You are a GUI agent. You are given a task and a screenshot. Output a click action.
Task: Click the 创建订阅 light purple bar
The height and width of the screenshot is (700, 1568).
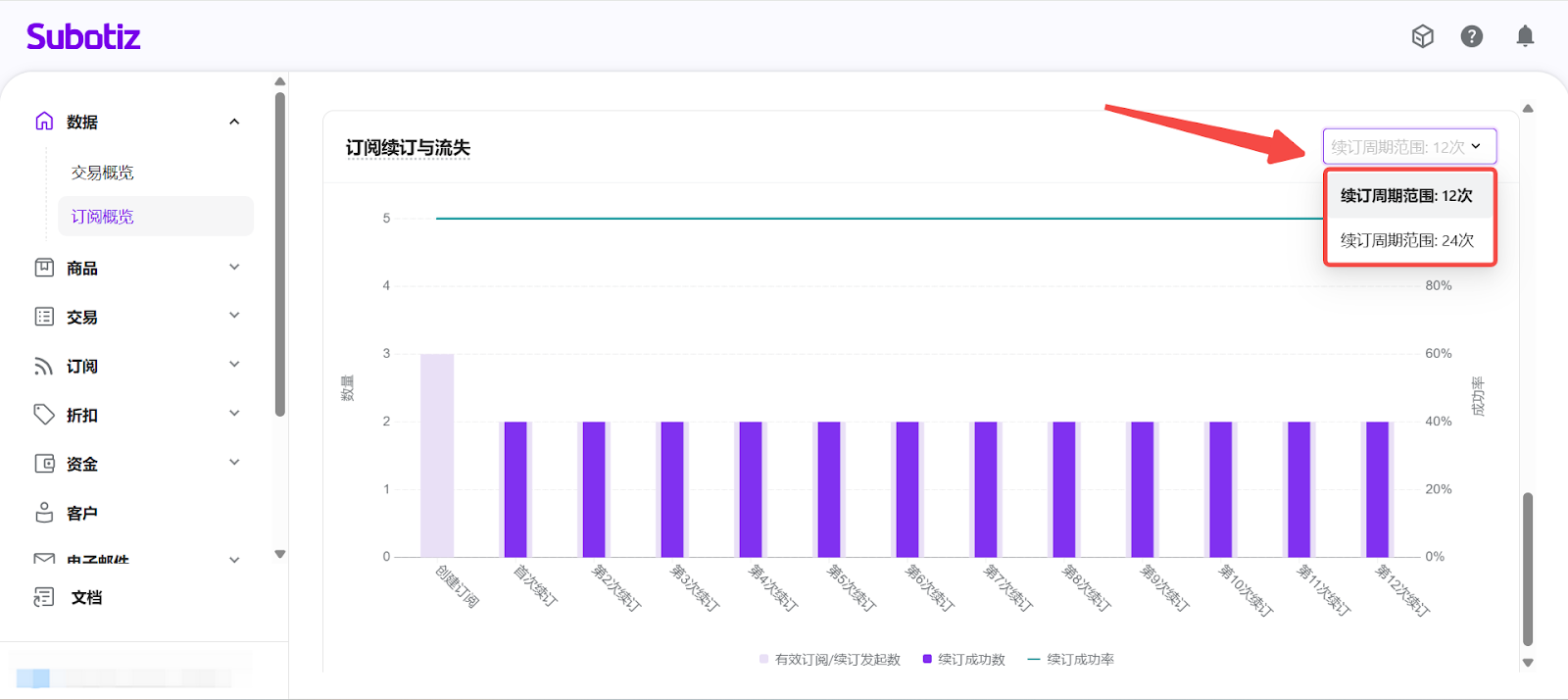point(437,456)
